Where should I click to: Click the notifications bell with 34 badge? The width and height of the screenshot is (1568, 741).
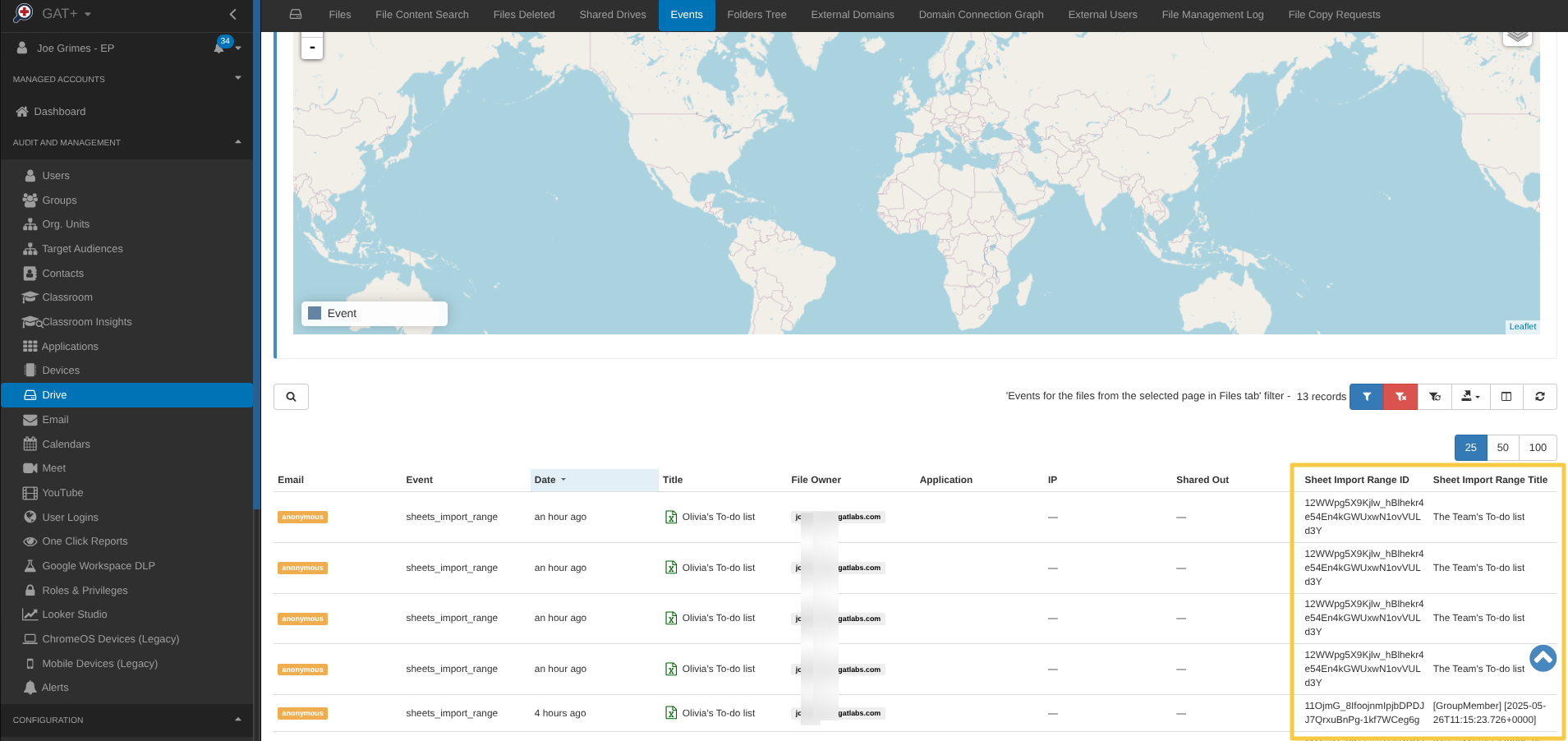click(x=219, y=47)
